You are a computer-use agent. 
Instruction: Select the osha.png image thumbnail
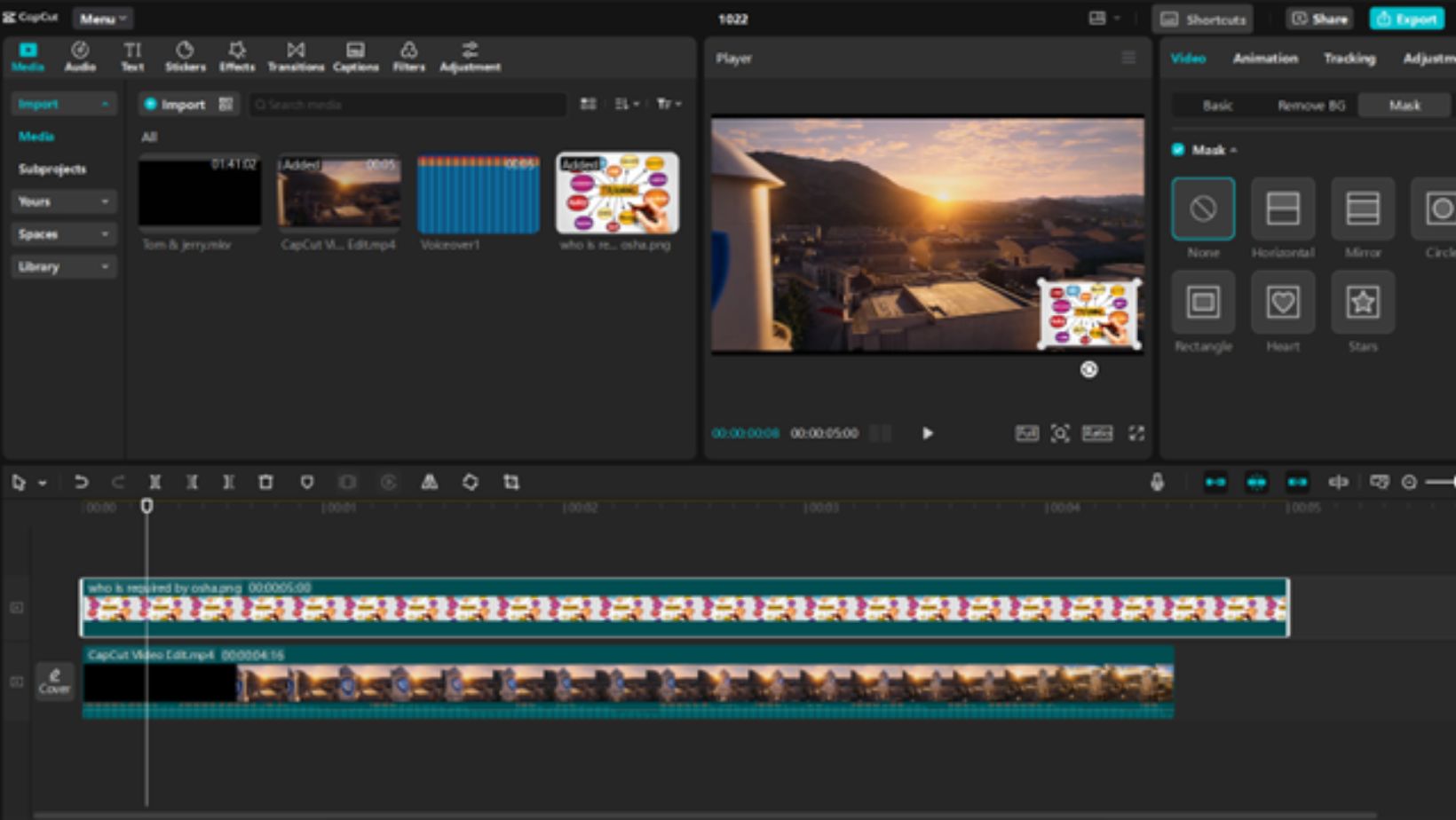[617, 192]
